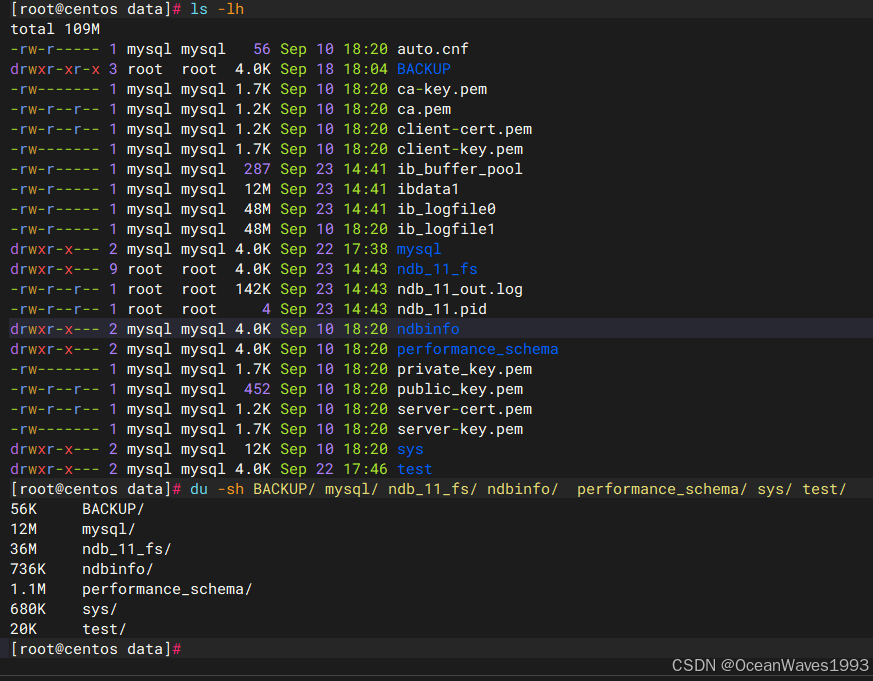The height and width of the screenshot is (681, 873).
Task: Click the ca.pem file name
Action: [424, 109]
